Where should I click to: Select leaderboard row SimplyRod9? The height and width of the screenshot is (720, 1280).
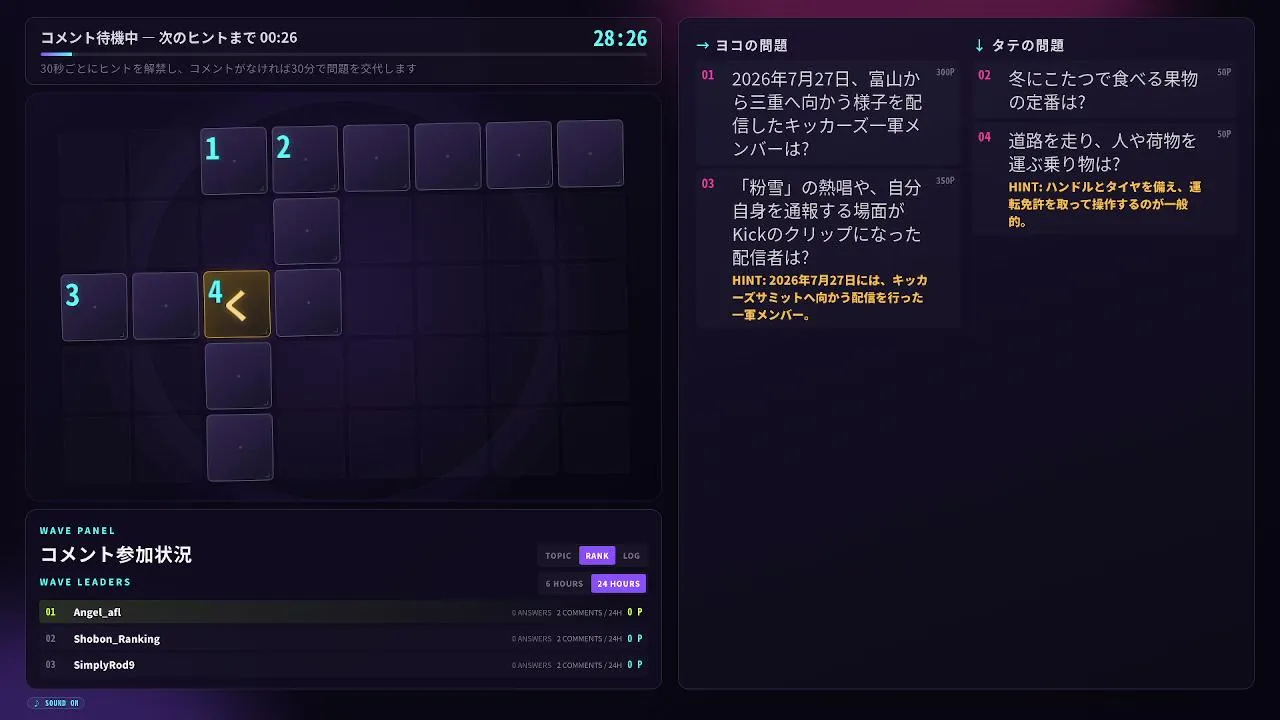(x=343, y=664)
